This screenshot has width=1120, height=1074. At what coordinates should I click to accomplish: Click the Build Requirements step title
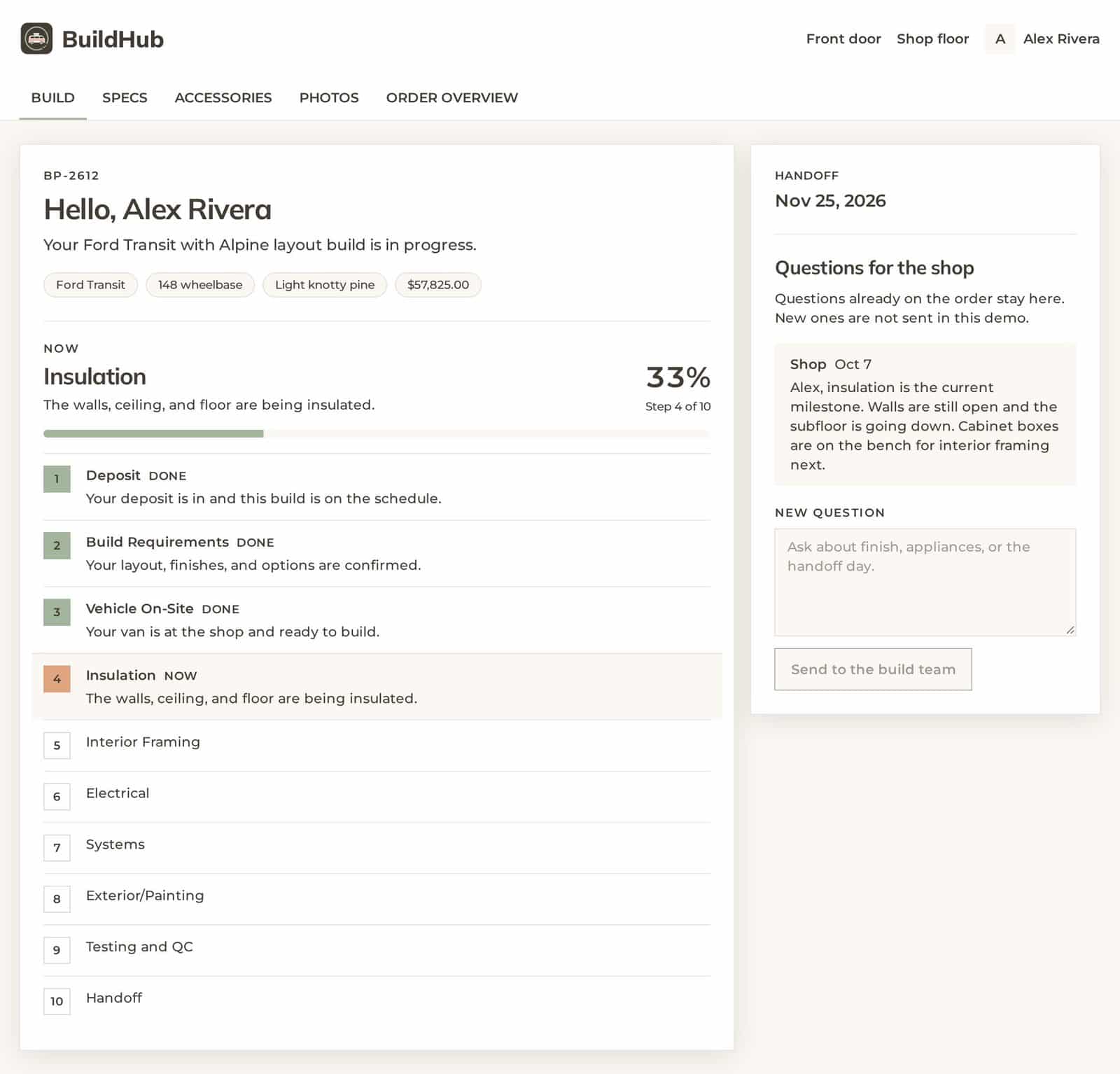click(x=157, y=542)
